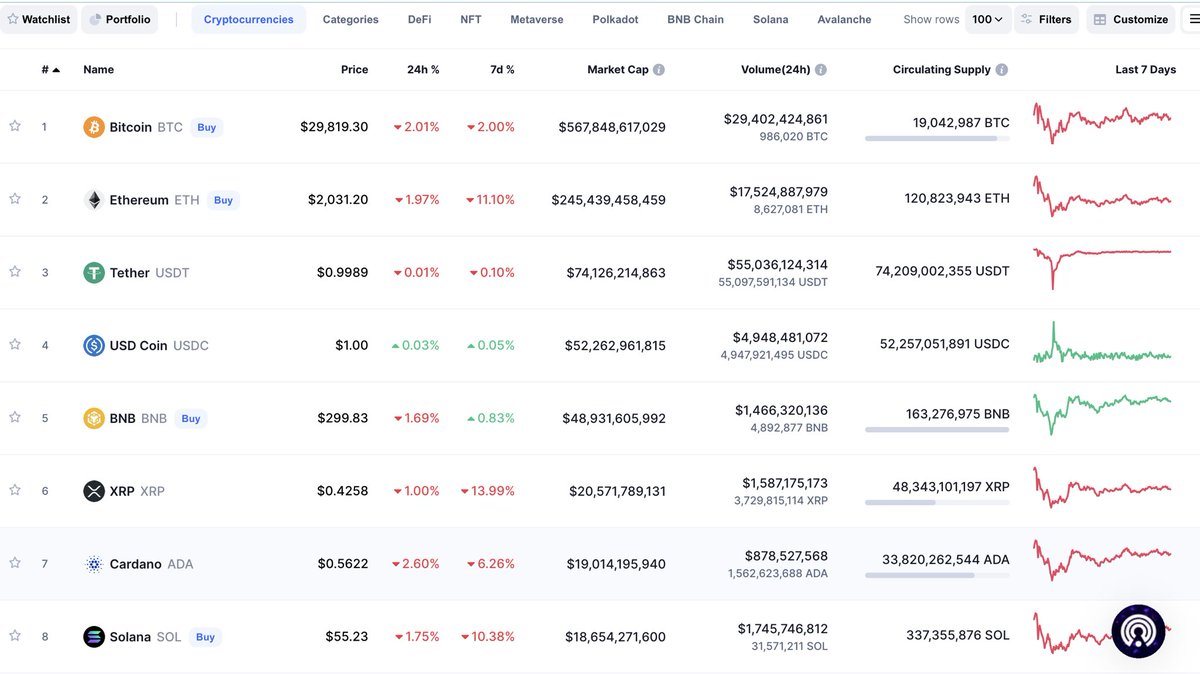Click the USD Coin logo icon
The width and height of the screenshot is (1200, 674).
click(94, 346)
